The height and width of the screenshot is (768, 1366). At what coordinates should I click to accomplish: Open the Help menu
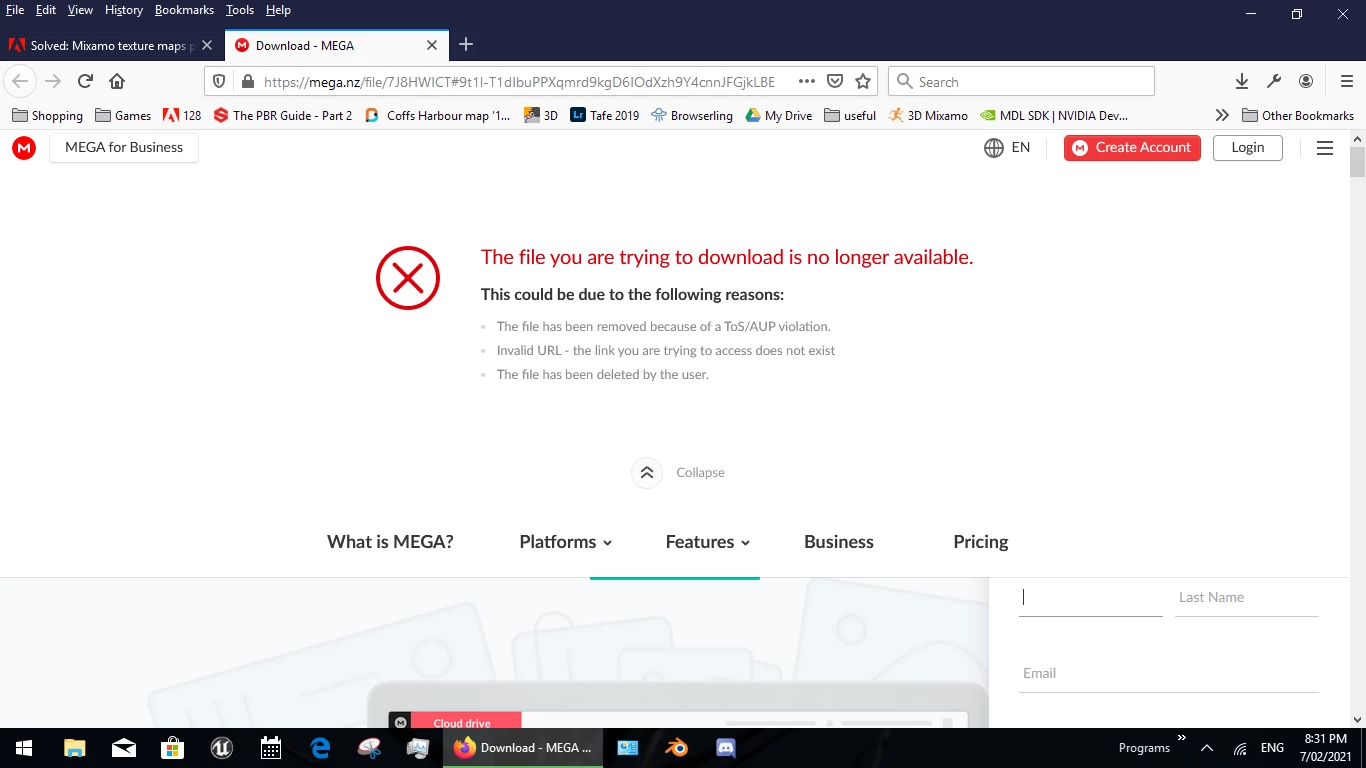278,10
